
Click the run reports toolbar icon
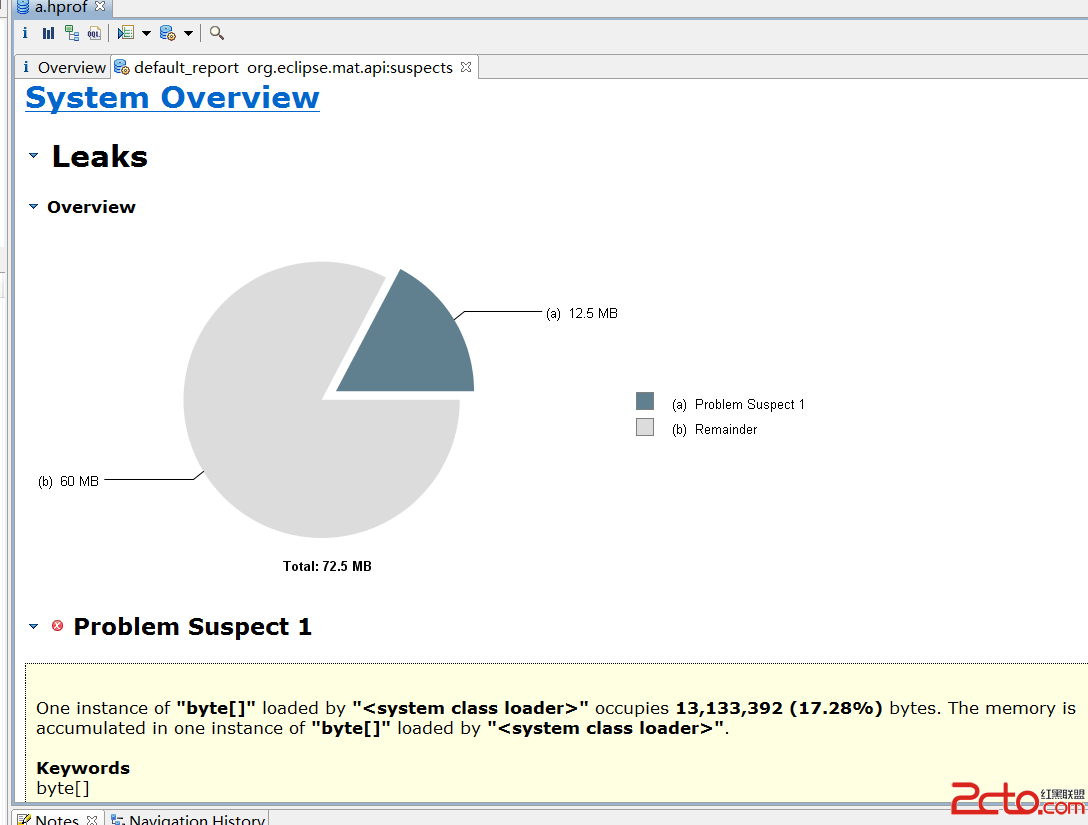pyautogui.click(x=168, y=33)
